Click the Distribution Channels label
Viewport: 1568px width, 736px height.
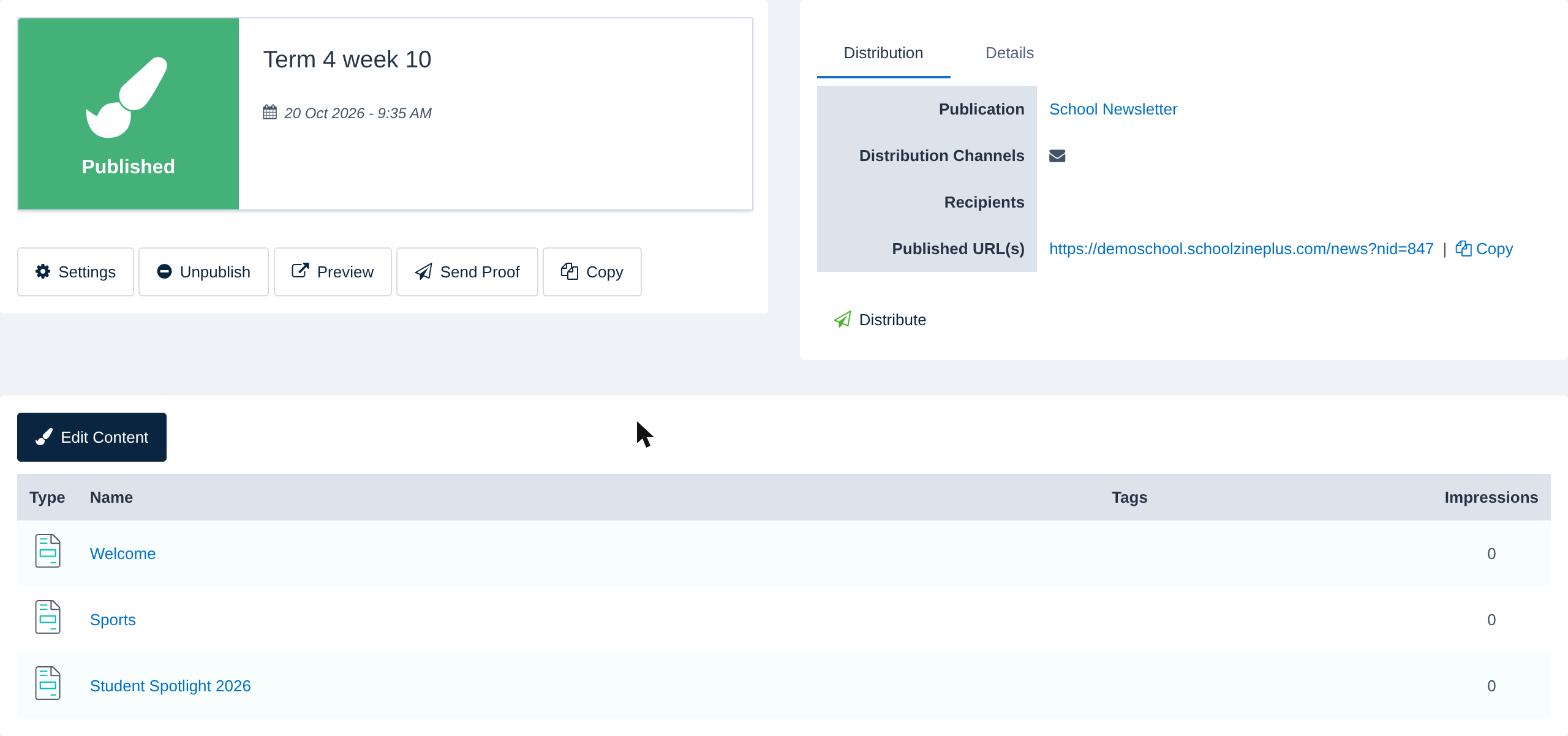click(x=942, y=156)
